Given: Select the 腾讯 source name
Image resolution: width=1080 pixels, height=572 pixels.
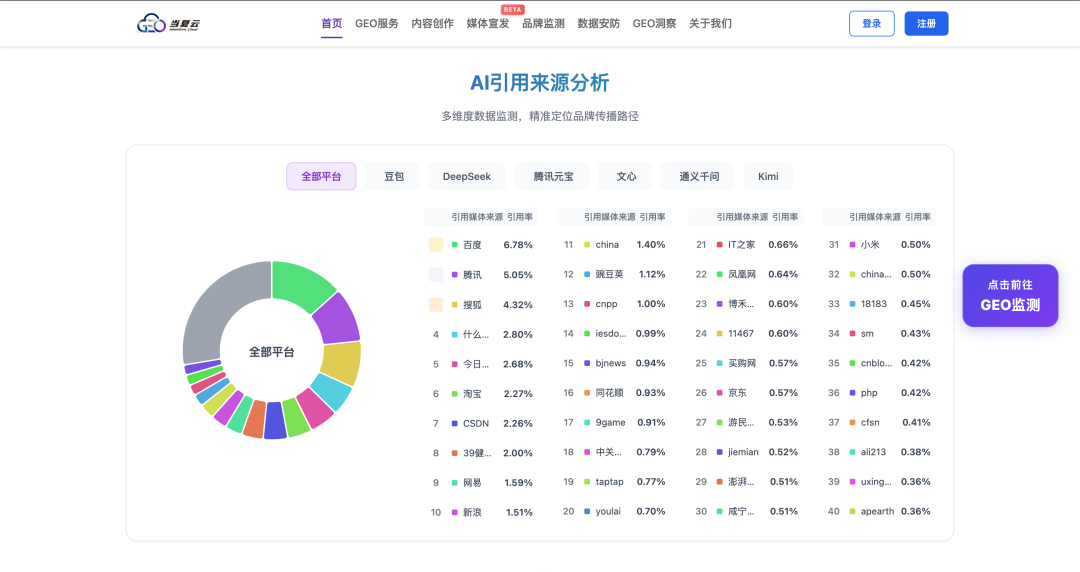Looking at the screenshot, I should [x=472, y=275].
